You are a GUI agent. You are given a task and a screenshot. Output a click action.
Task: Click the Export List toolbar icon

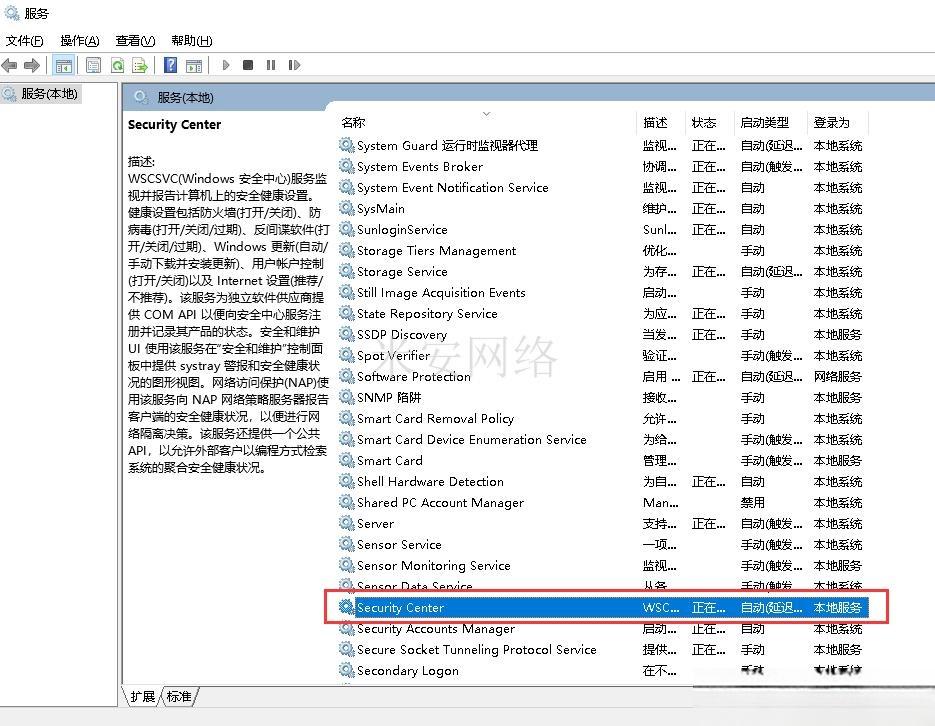tap(140, 65)
